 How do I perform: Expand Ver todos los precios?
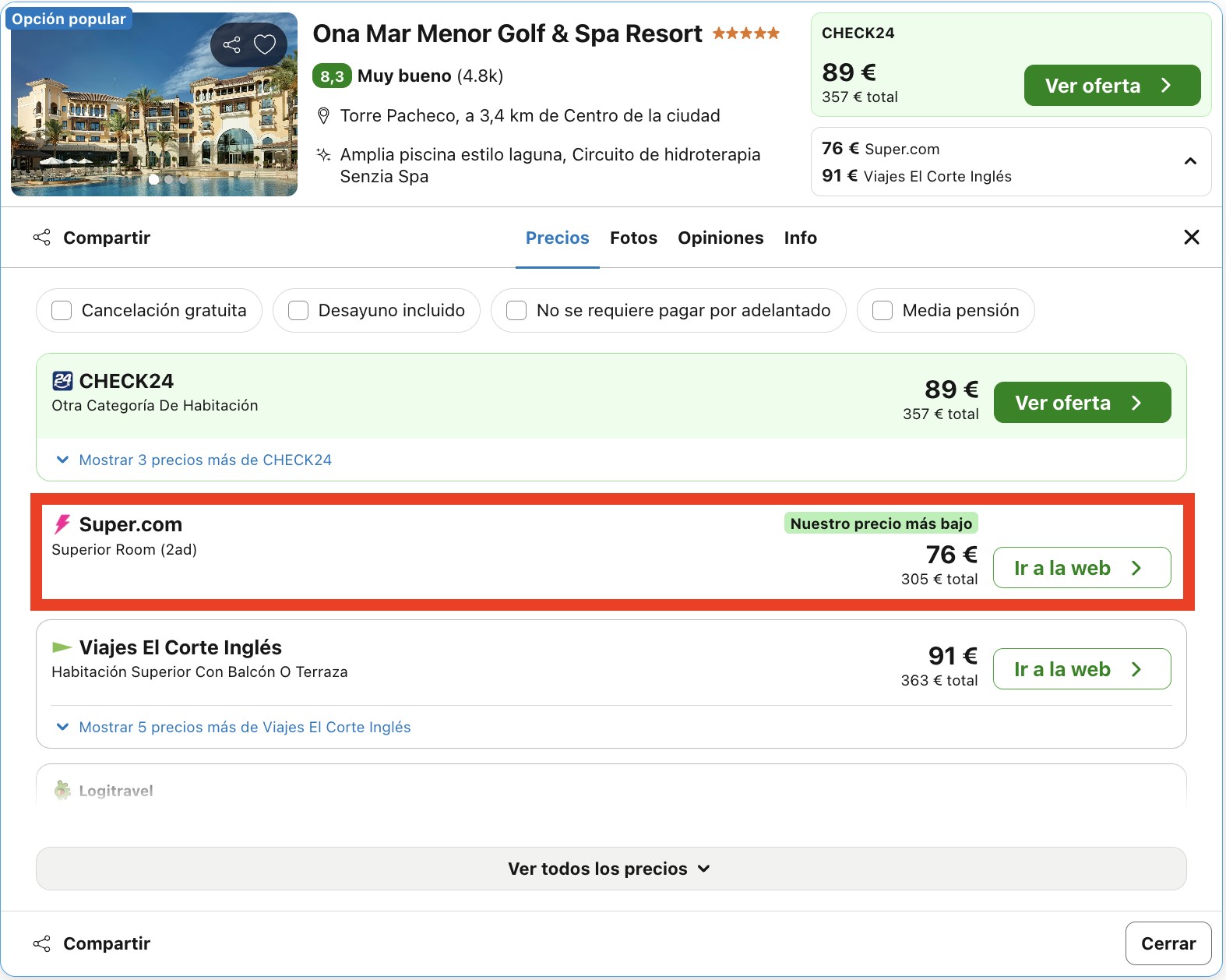coord(611,869)
